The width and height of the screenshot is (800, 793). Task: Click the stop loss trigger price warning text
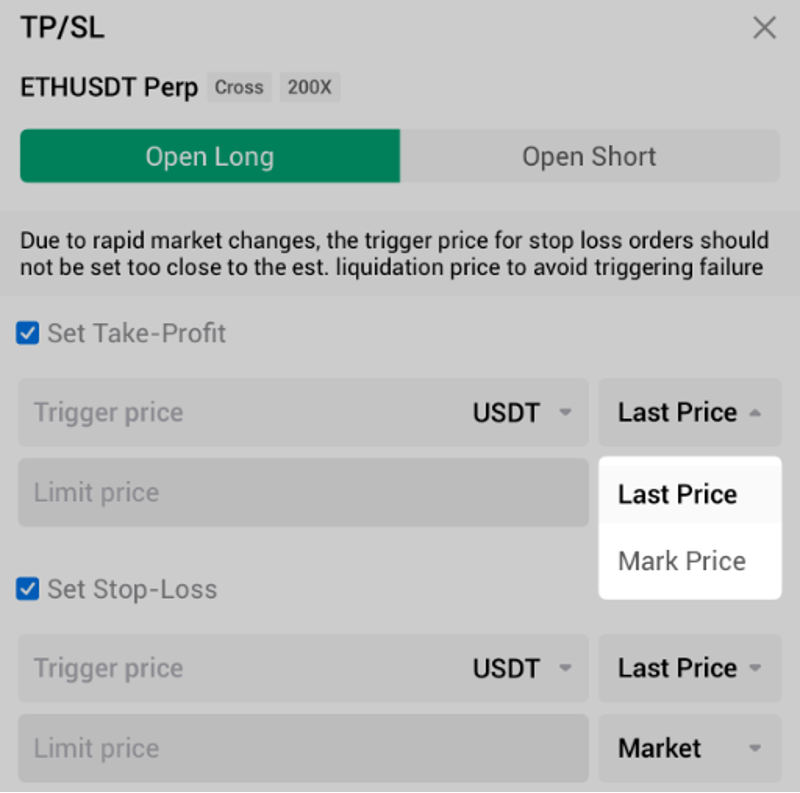394,254
